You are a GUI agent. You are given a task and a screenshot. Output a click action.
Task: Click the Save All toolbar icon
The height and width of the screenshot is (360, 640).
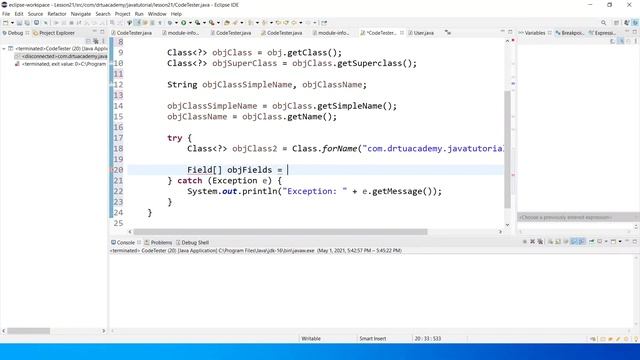(x=27, y=23)
